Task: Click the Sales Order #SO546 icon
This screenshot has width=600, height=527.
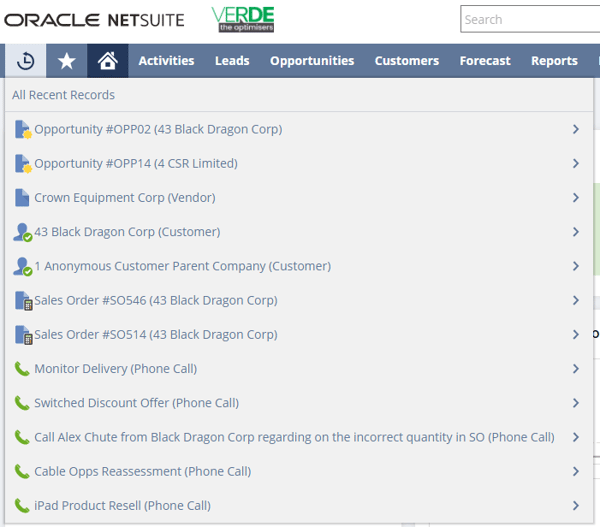Action: 23,300
